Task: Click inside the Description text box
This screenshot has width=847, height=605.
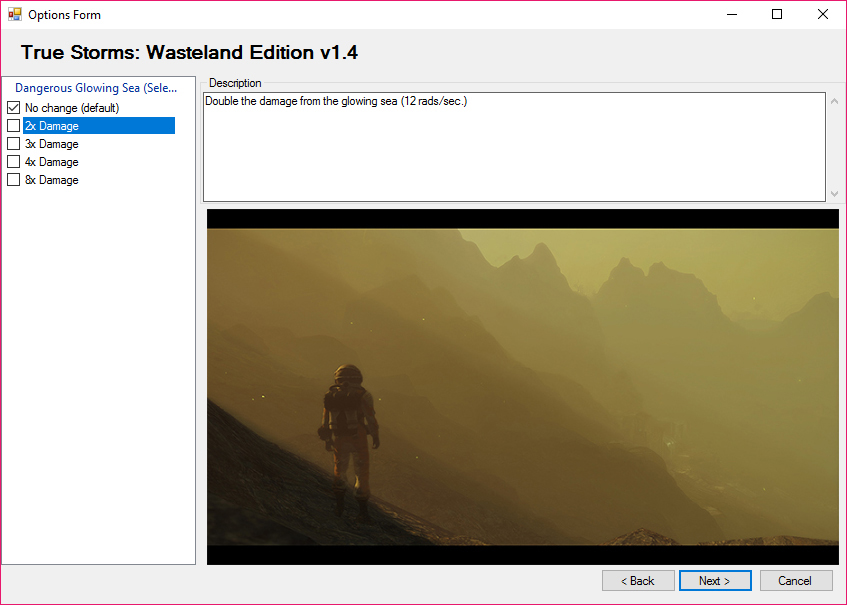Action: click(x=514, y=147)
